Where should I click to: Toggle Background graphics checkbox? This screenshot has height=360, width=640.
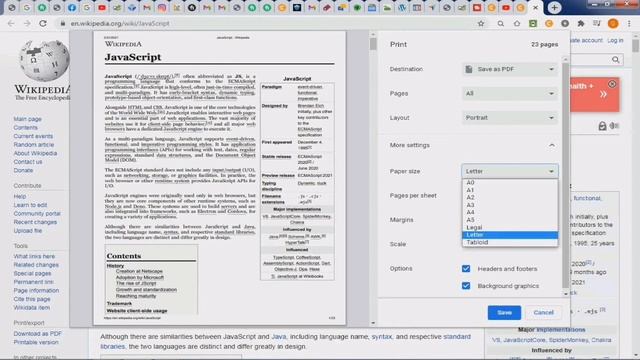(466, 286)
